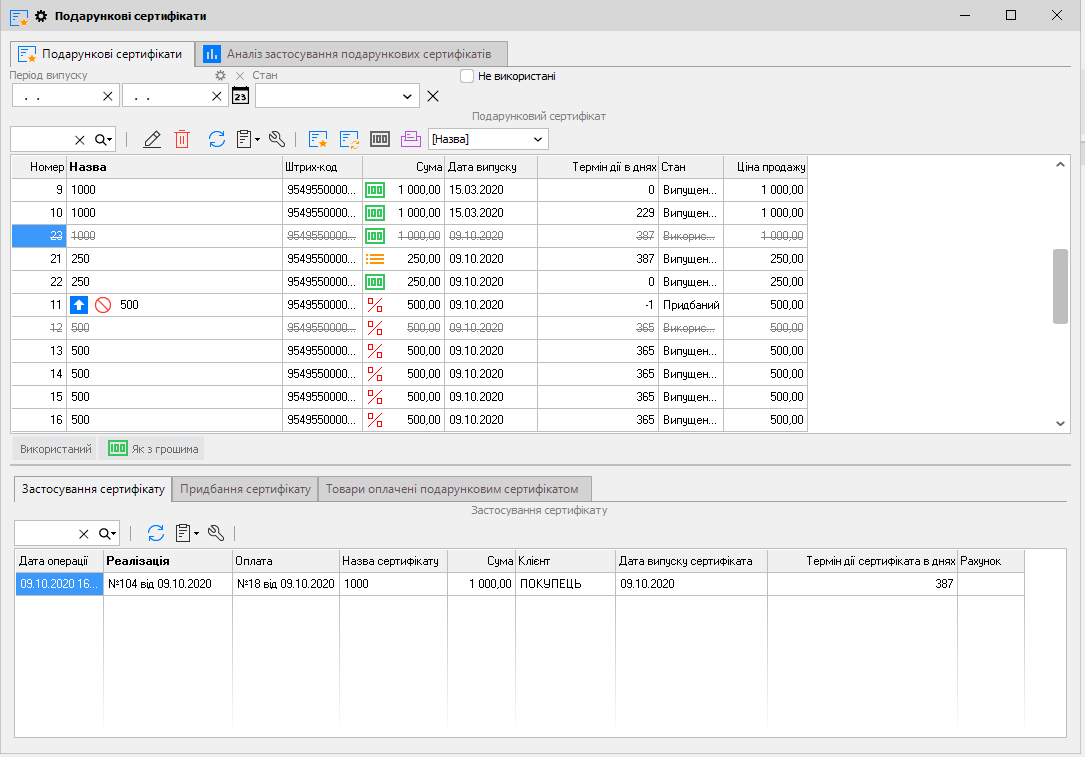This screenshot has width=1085, height=757.
Task: Refresh the certificate usage list below
Action: tap(155, 533)
